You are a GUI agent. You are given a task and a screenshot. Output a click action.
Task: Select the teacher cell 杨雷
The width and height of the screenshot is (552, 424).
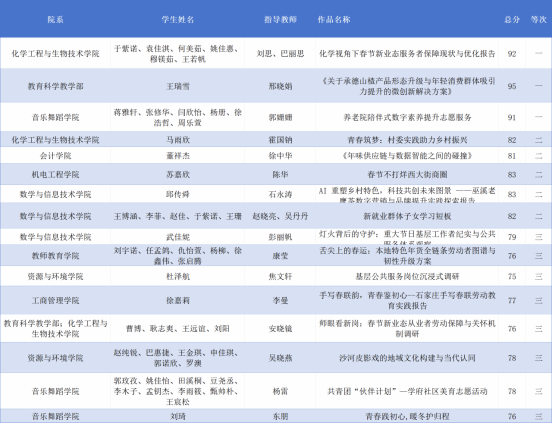[x=280, y=391]
